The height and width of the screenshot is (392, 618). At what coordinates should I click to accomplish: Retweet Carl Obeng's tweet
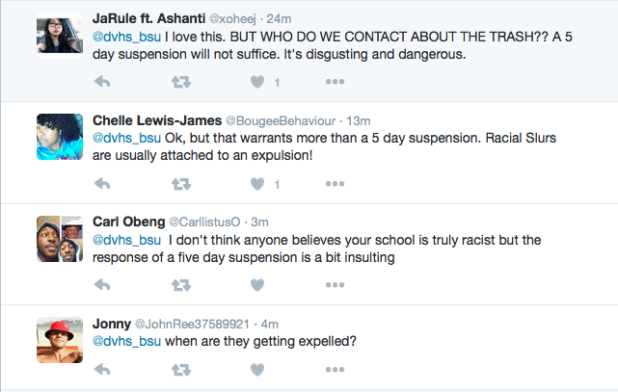[x=181, y=284]
